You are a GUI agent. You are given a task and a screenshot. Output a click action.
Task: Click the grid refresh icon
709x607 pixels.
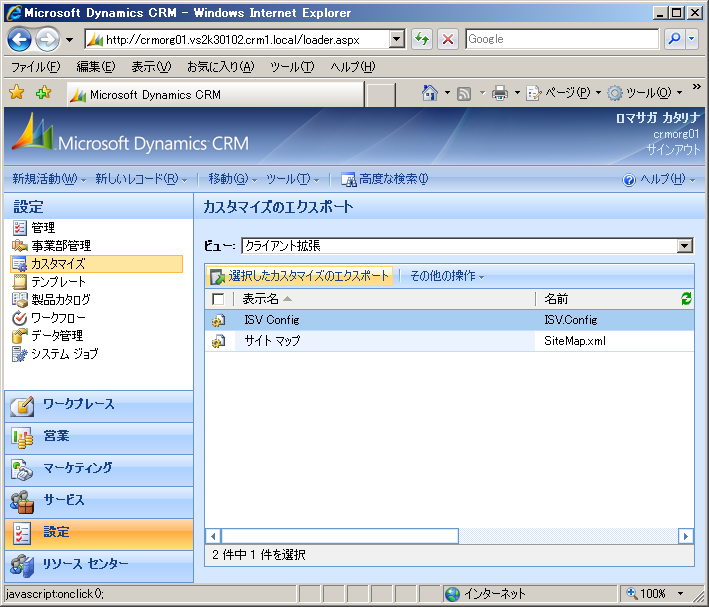[686, 299]
